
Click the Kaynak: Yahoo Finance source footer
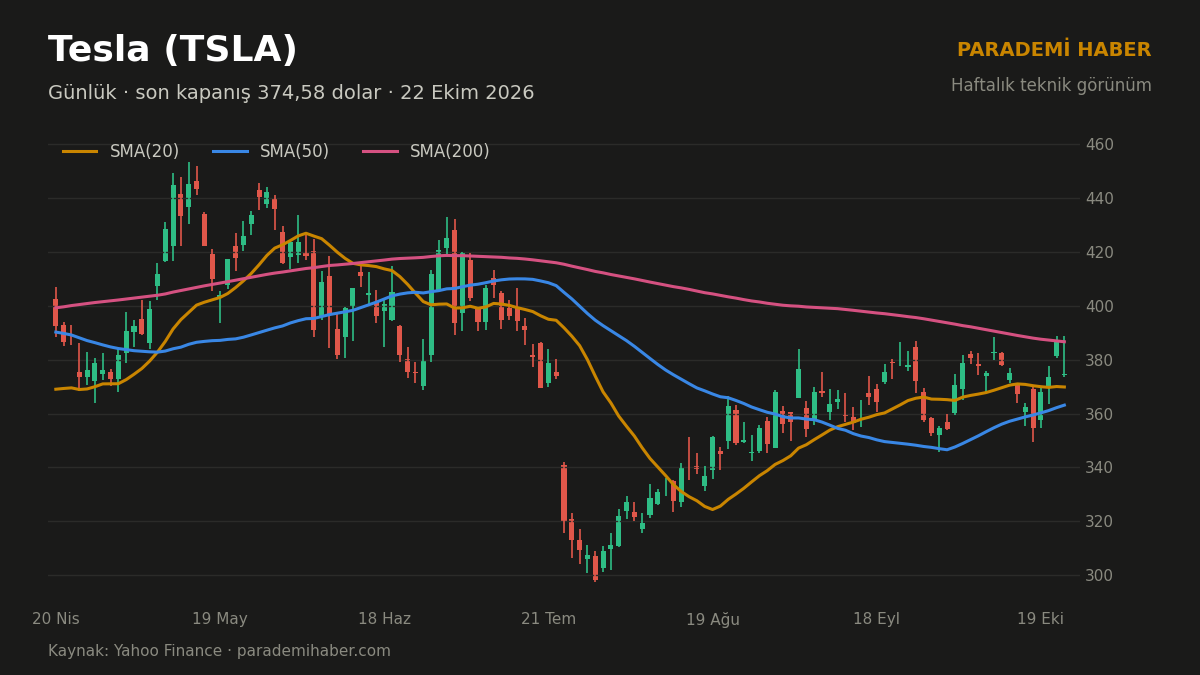[219, 651]
